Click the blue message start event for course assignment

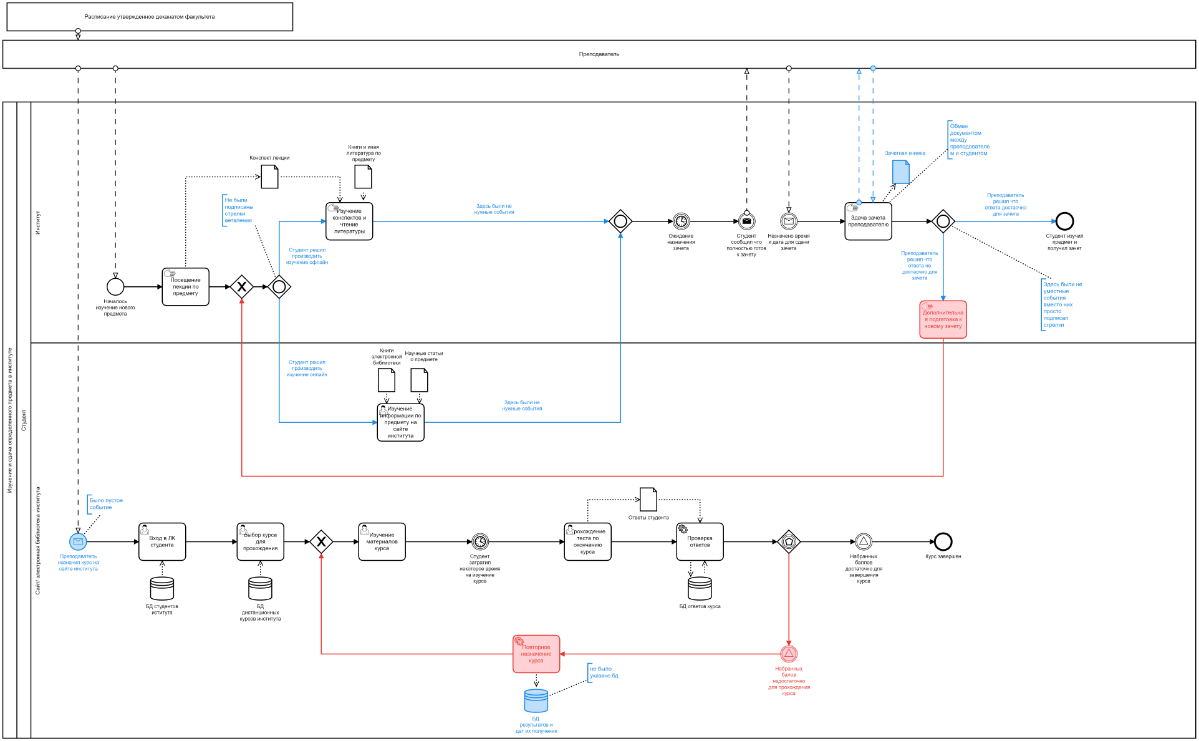(78, 541)
